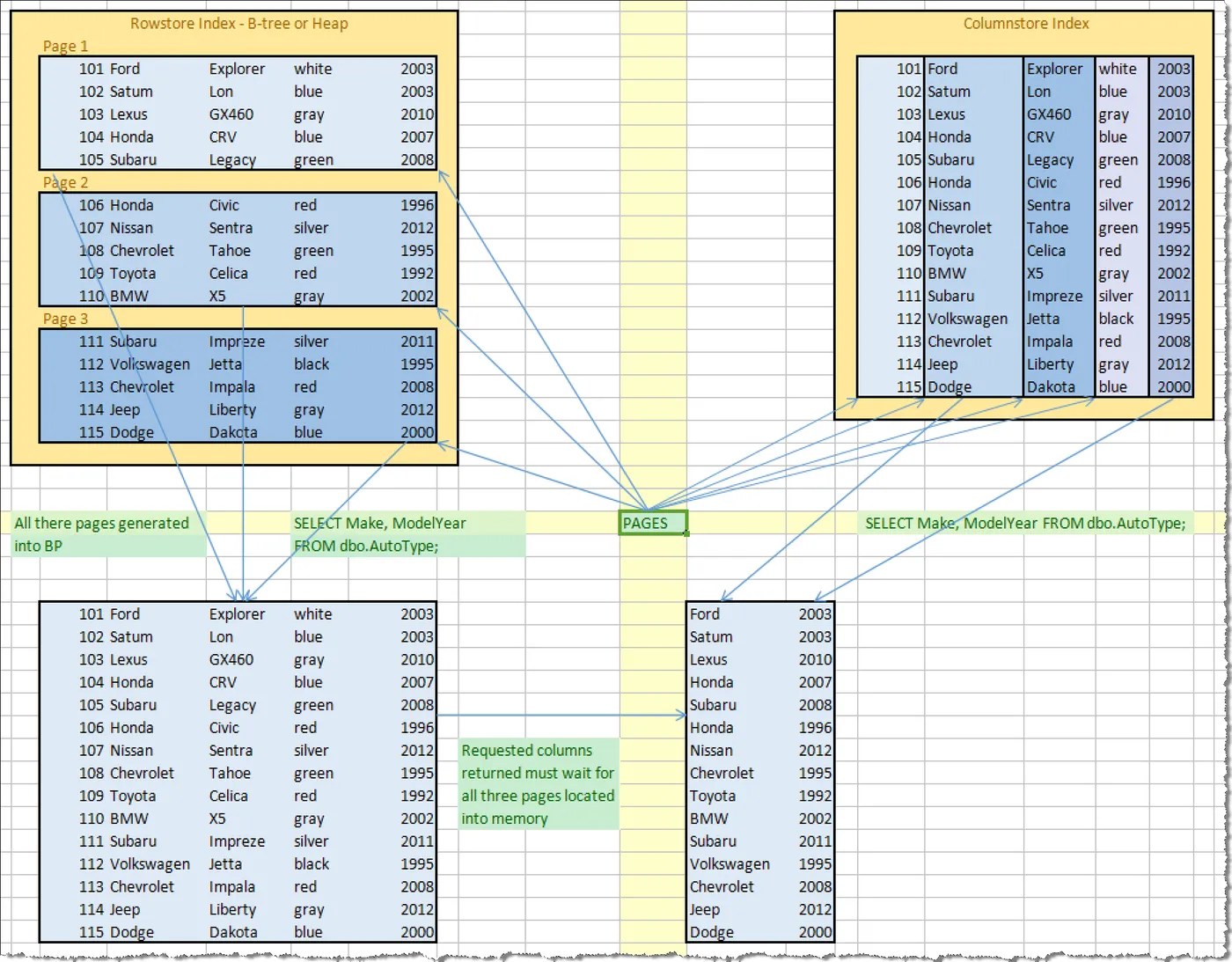Select 'GX460' in Rowstore Page 1
This screenshot has height=962, width=1232.
point(231,114)
